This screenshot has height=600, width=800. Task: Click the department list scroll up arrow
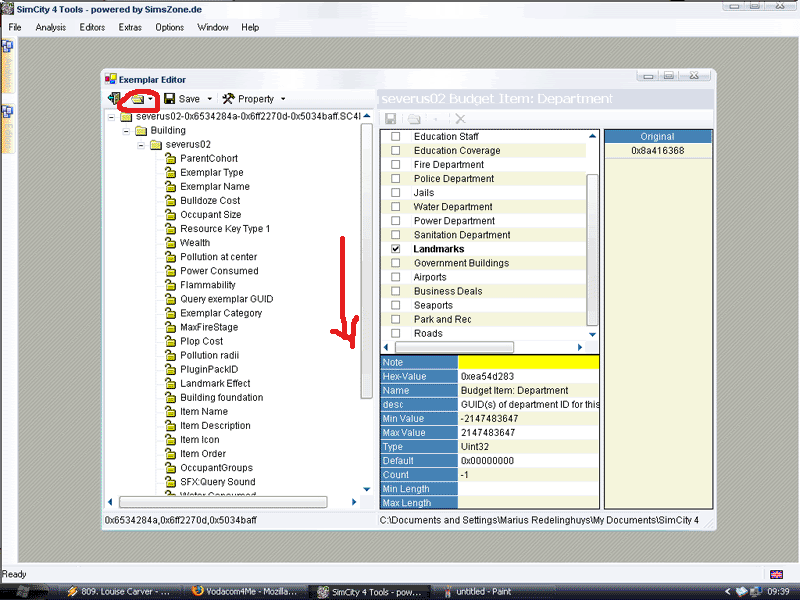point(592,136)
